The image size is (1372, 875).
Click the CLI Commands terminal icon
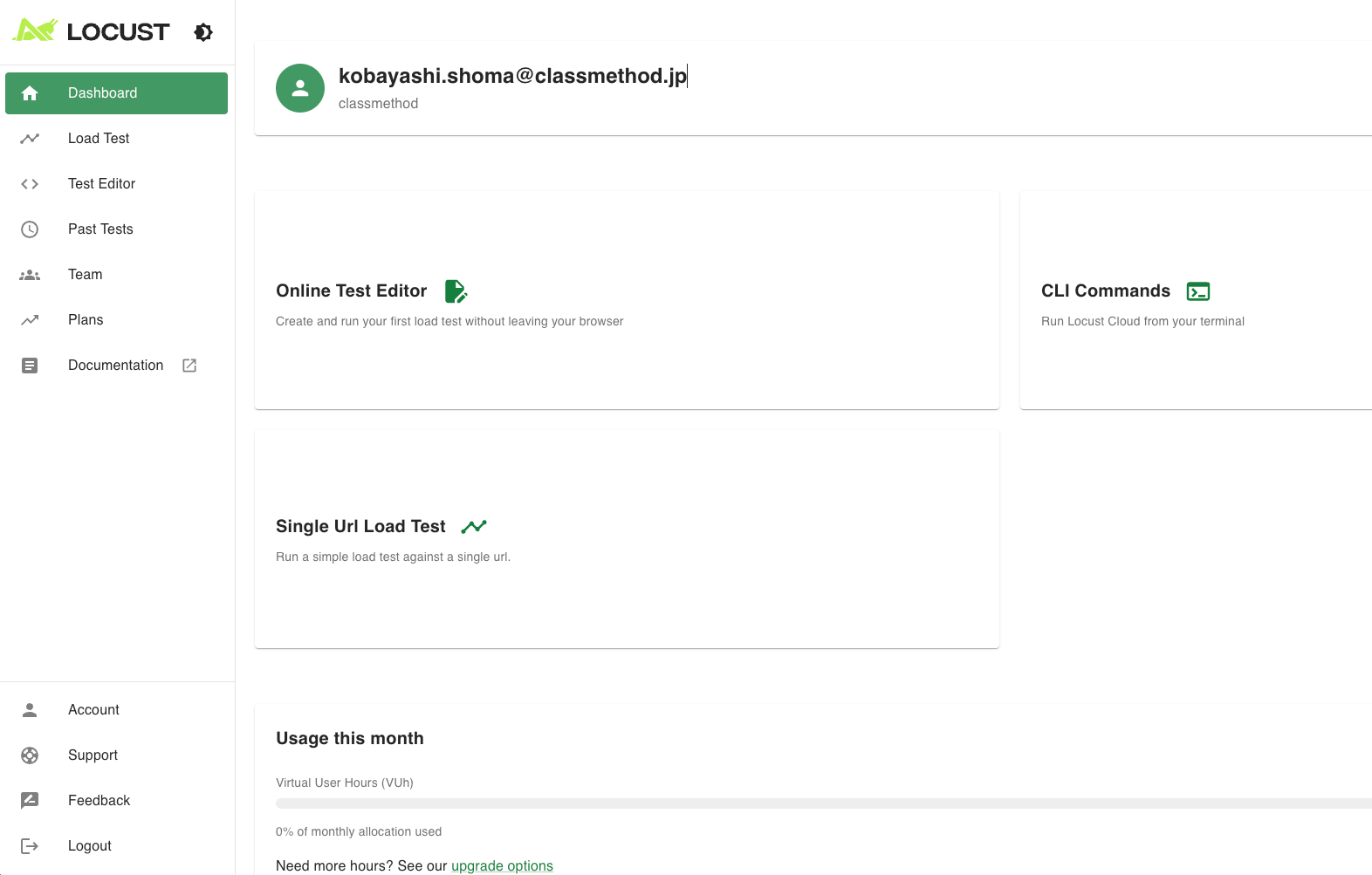point(1198,291)
